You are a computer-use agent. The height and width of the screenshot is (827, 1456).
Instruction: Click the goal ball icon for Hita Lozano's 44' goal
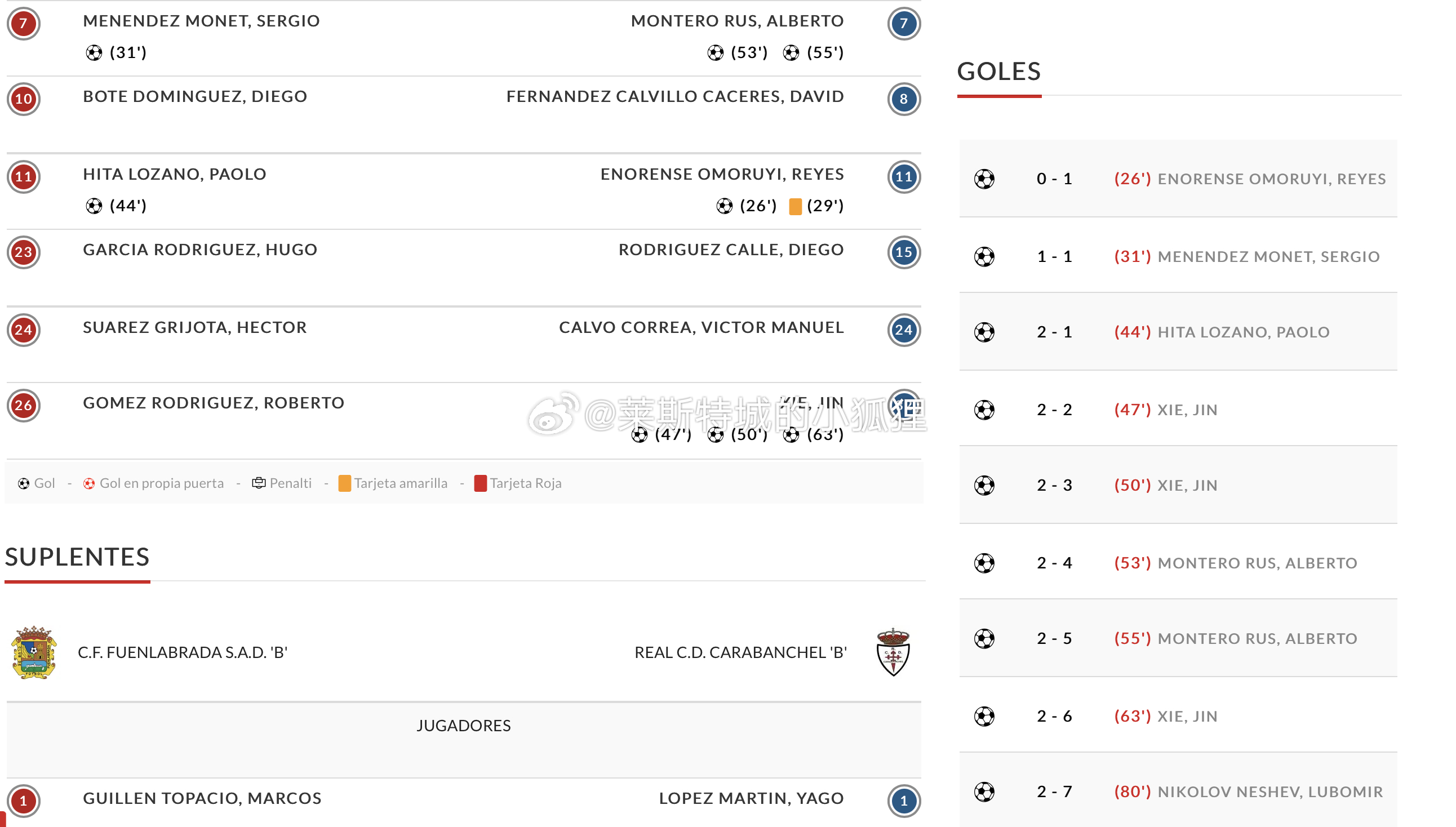coord(94,206)
